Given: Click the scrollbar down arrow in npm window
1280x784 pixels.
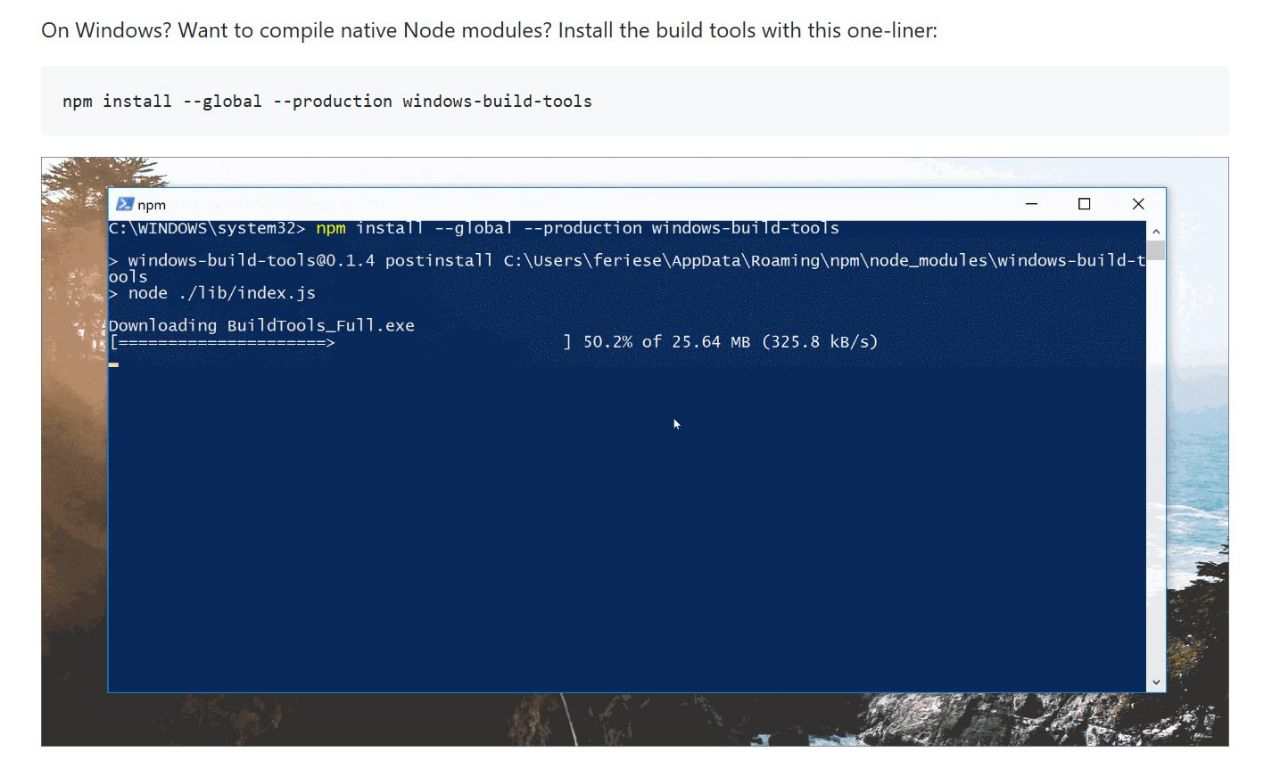Looking at the screenshot, I should [1156, 682].
